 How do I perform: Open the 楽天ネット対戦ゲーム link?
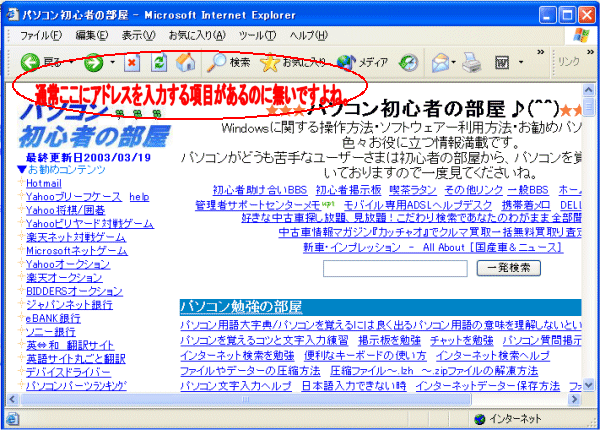(x=76, y=237)
